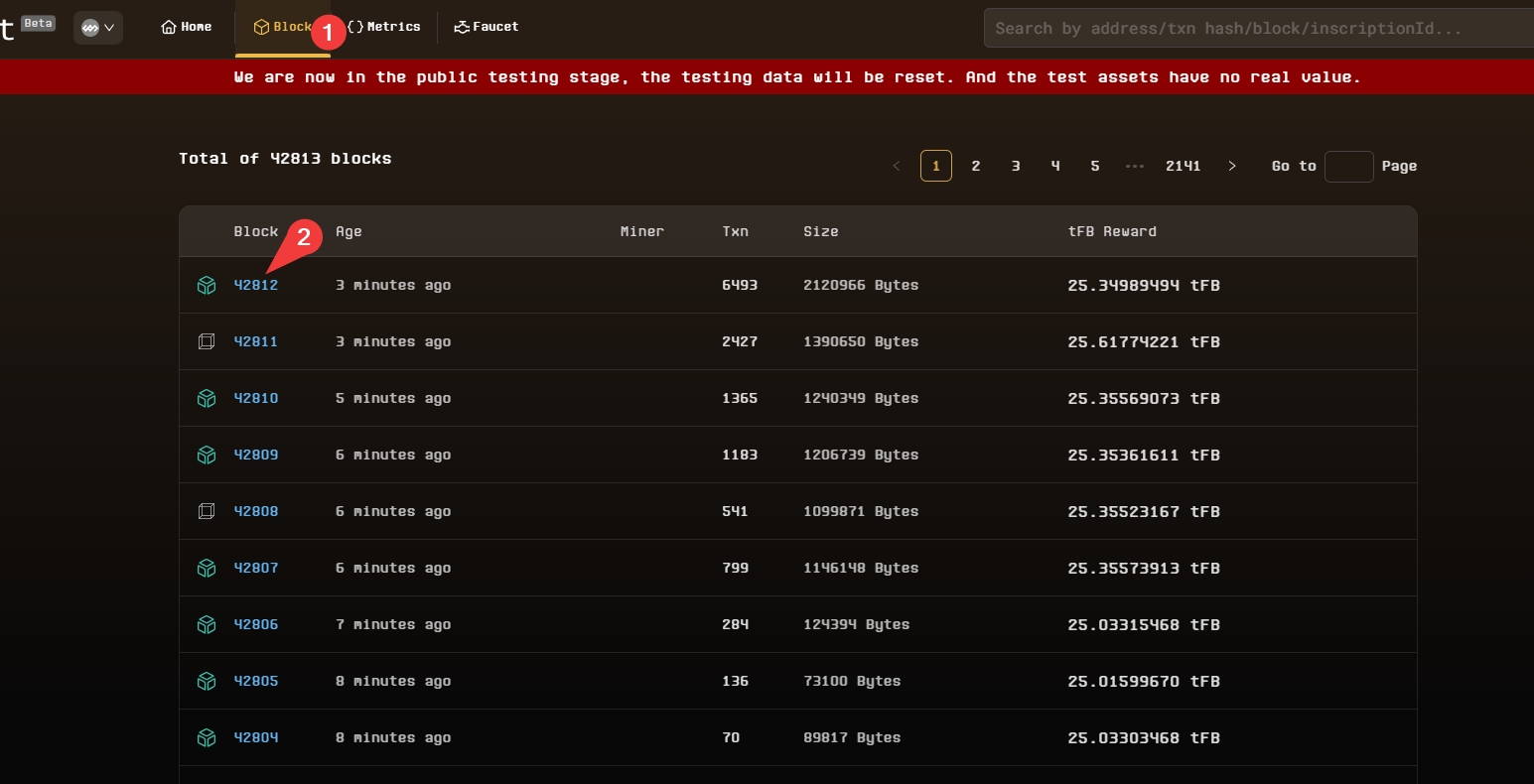The height and width of the screenshot is (784, 1534).
Task: Click the cube icon beside block 42812
Action: point(207,286)
